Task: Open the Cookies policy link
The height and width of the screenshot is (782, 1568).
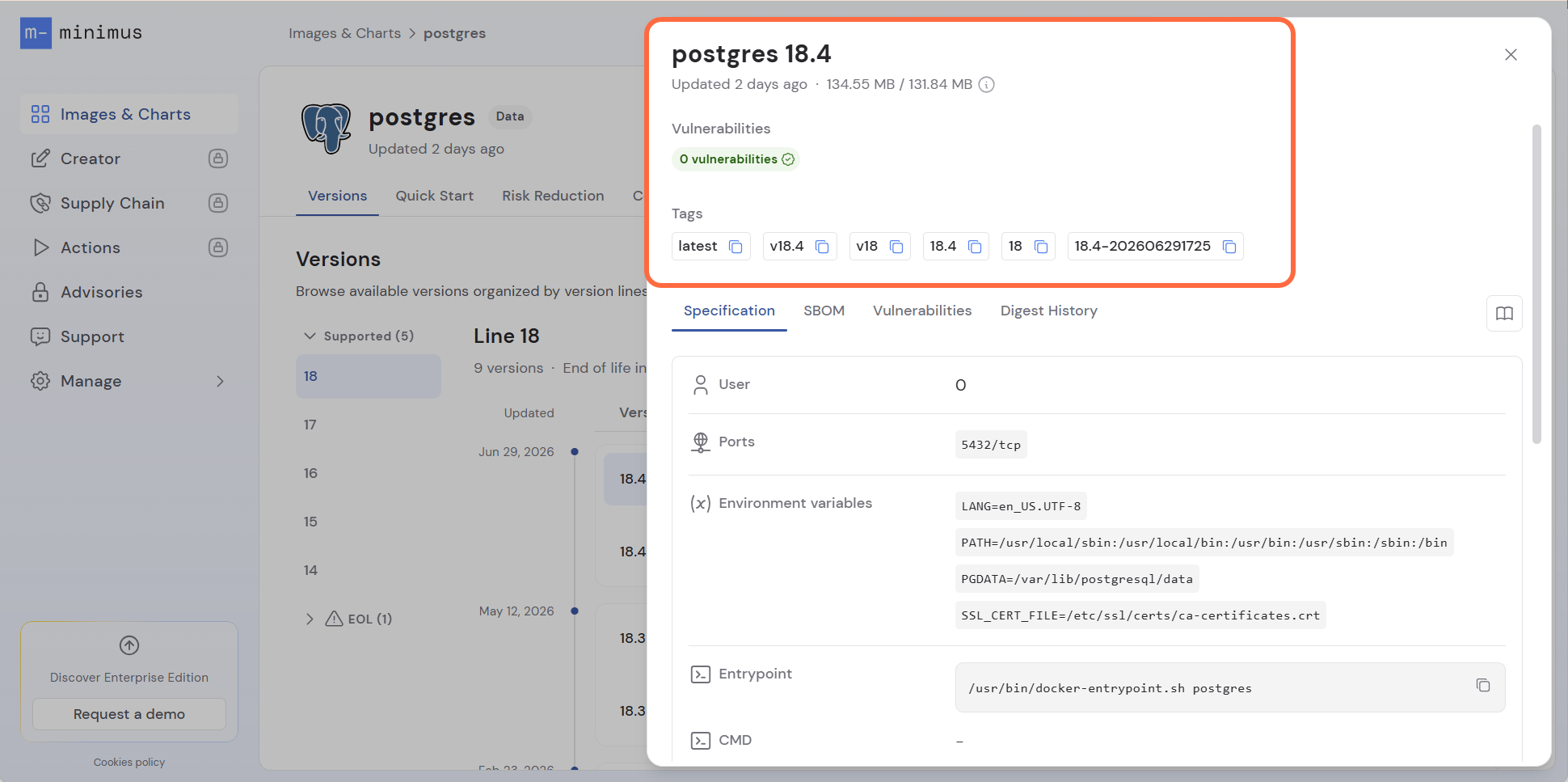Action: pos(129,762)
